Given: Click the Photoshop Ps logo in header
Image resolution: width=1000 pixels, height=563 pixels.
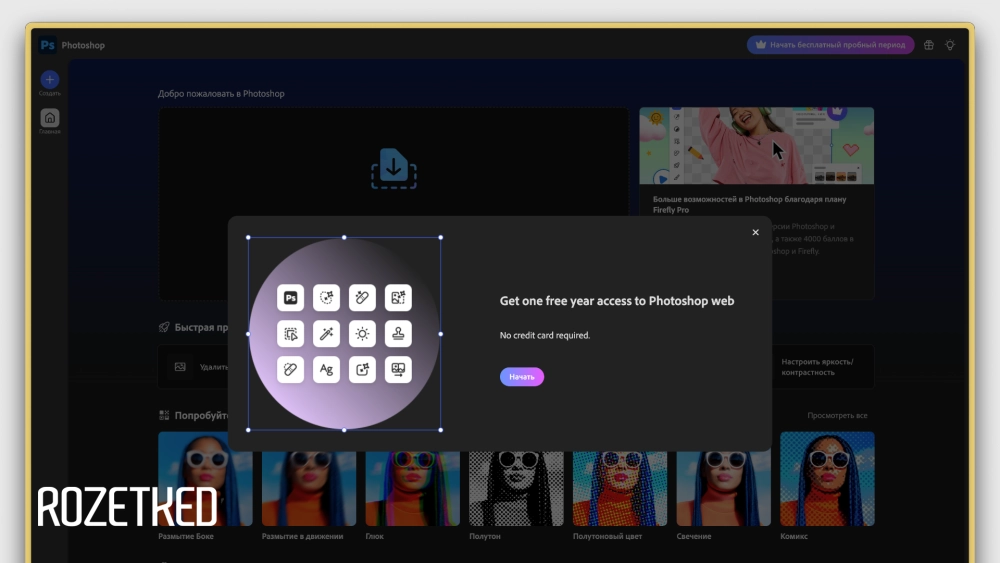Looking at the screenshot, I should (48, 45).
